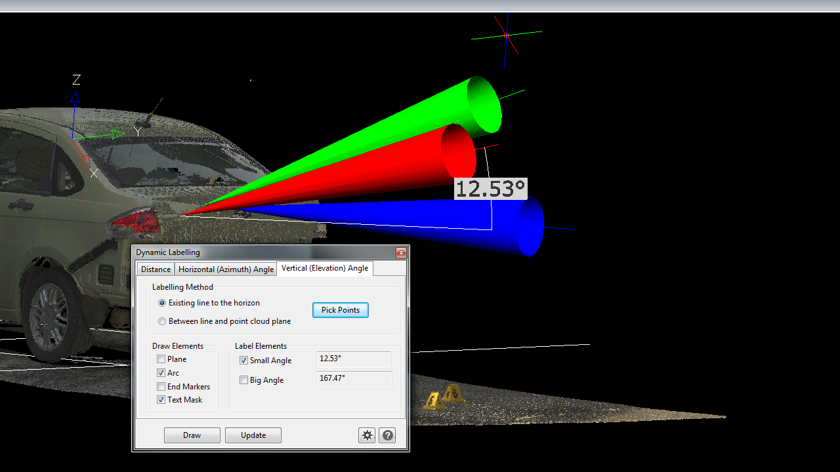The width and height of the screenshot is (840, 472).
Task: Toggle the Text Mask checkbox
Action: click(161, 400)
